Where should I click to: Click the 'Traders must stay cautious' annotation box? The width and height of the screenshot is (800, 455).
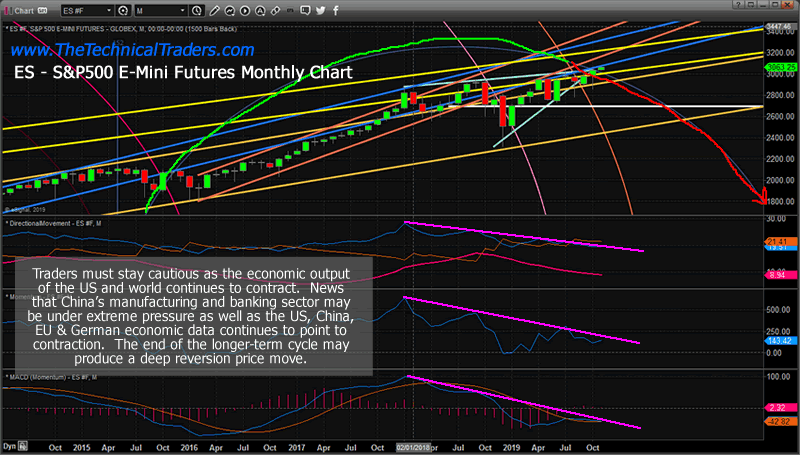[193, 316]
